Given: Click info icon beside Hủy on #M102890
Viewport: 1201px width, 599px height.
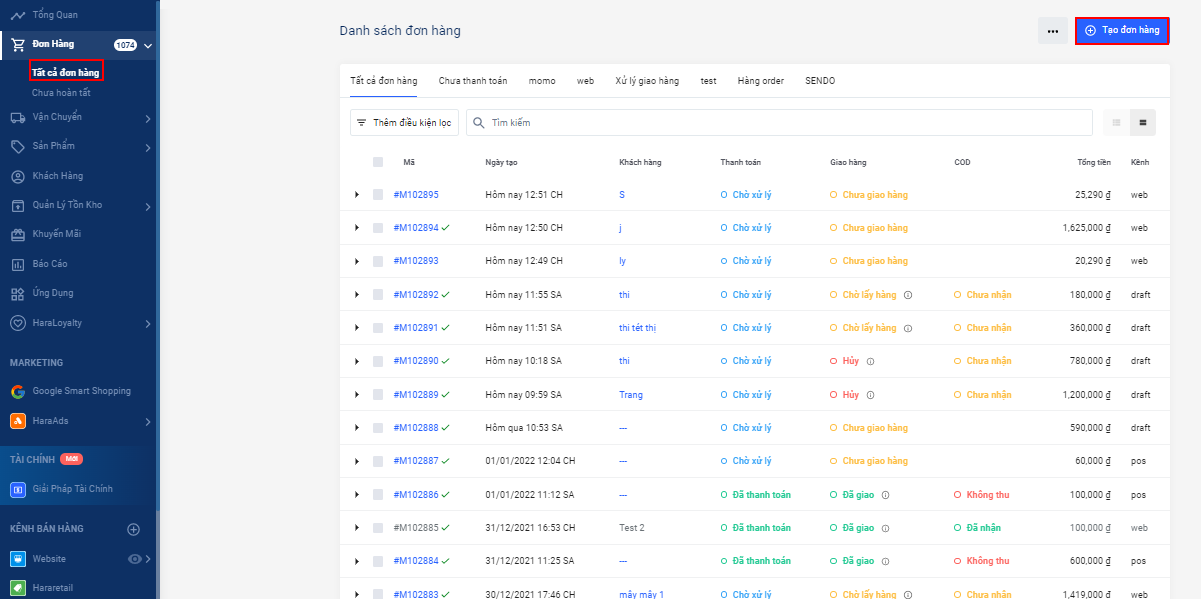Looking at the screenshot, I should tap(870, 361).
